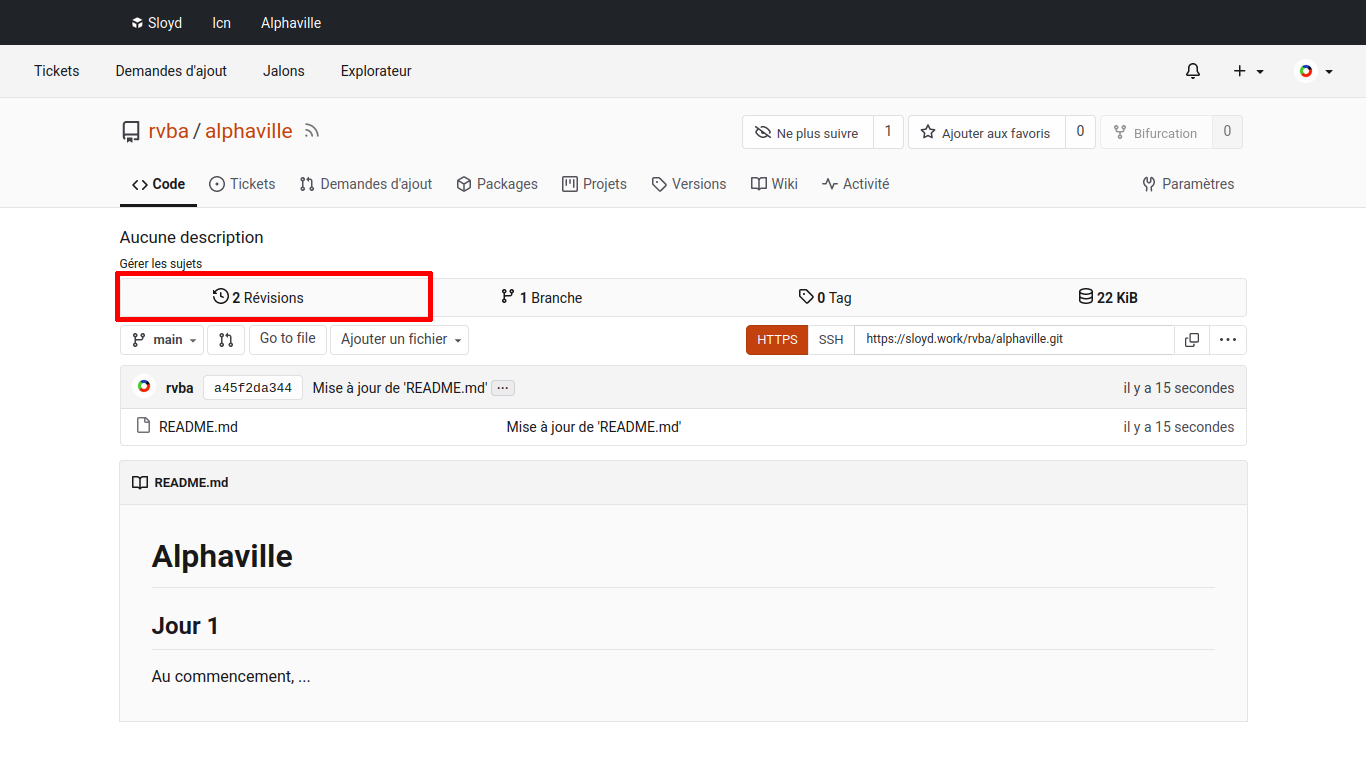
Task: Open the 2 Révisions commit history link
Action: point(258,298)
